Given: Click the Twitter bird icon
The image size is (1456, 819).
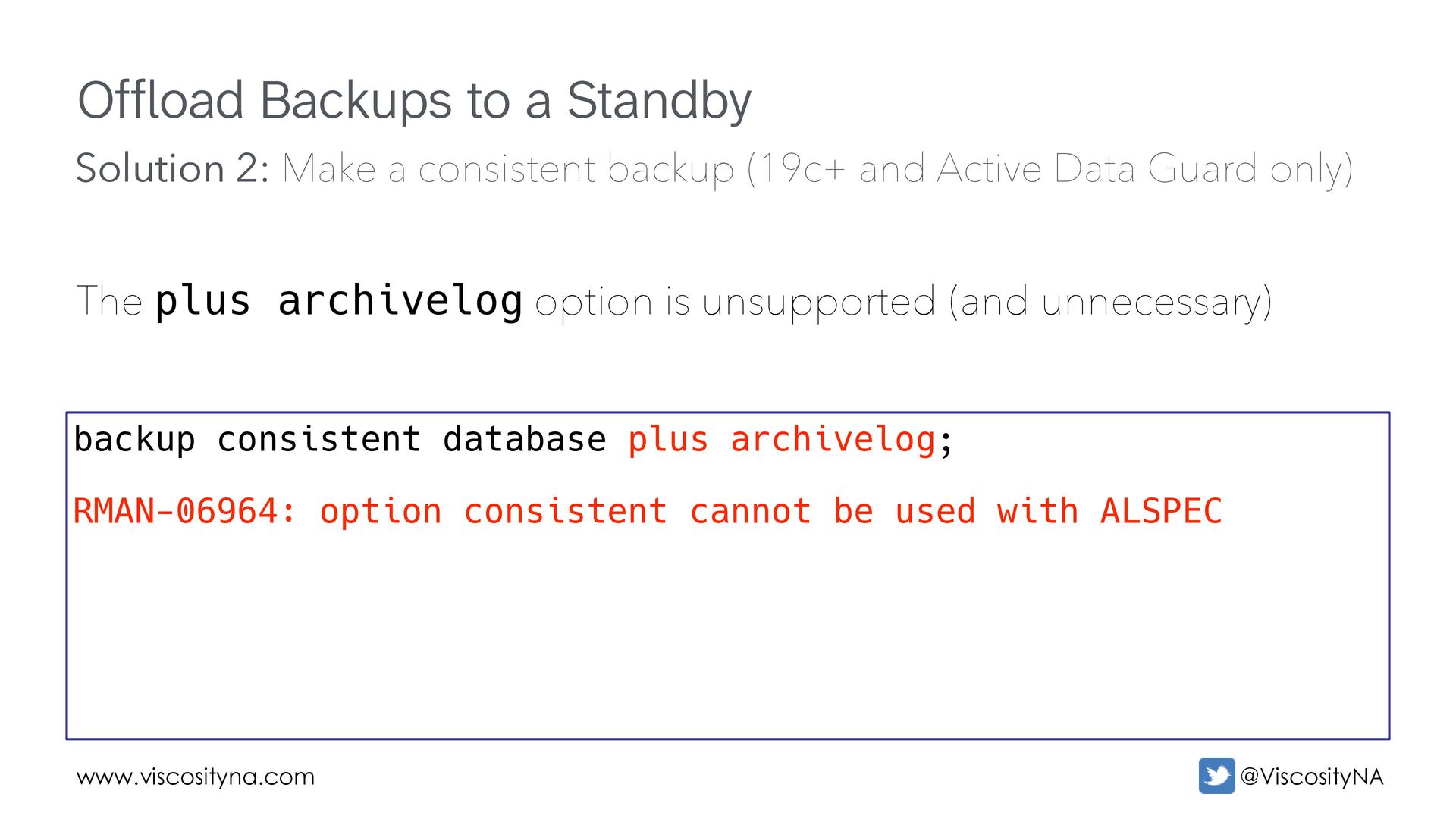Looking at the screenshot, I should [x=1216, y=776].
